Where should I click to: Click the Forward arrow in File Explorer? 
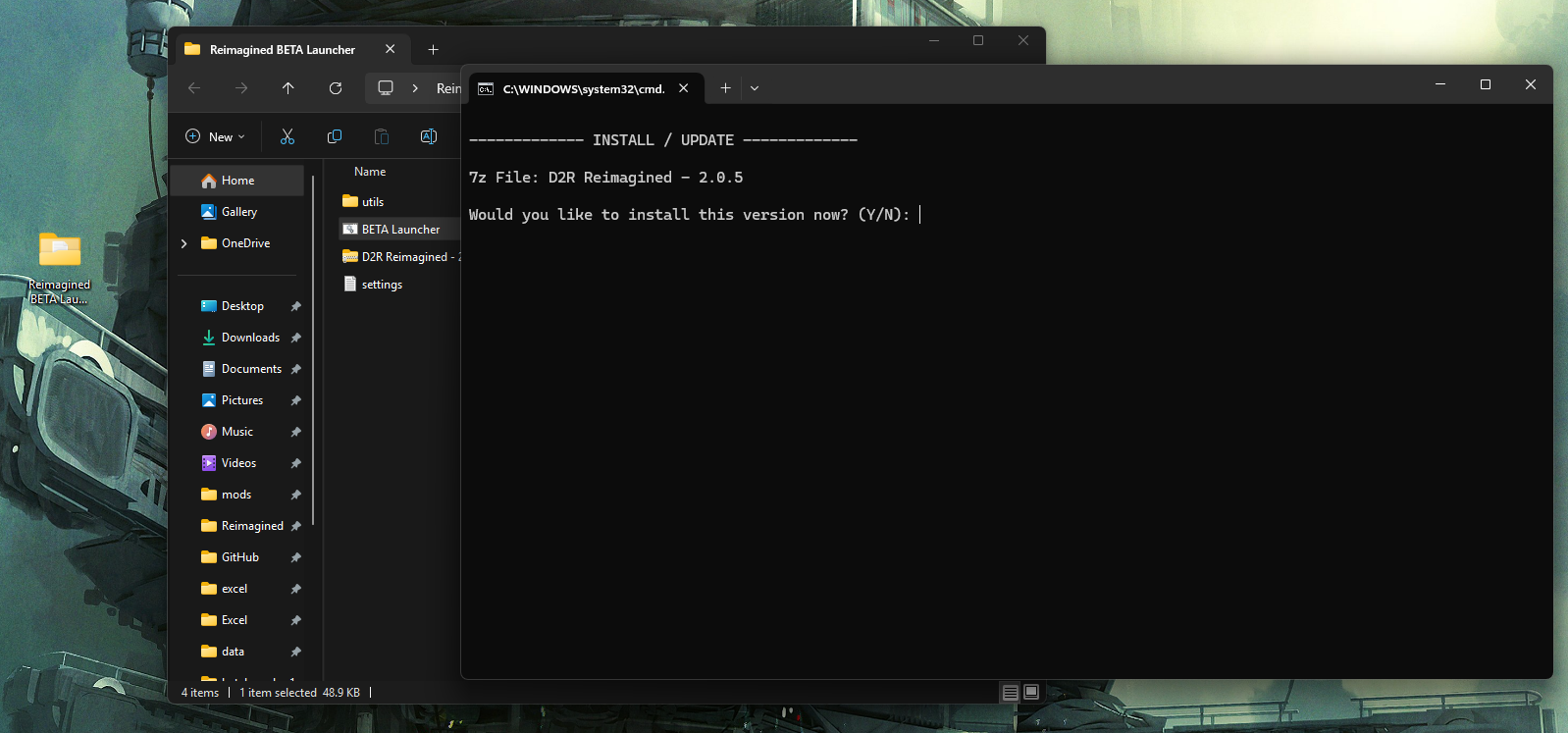[x=241, y=88]
